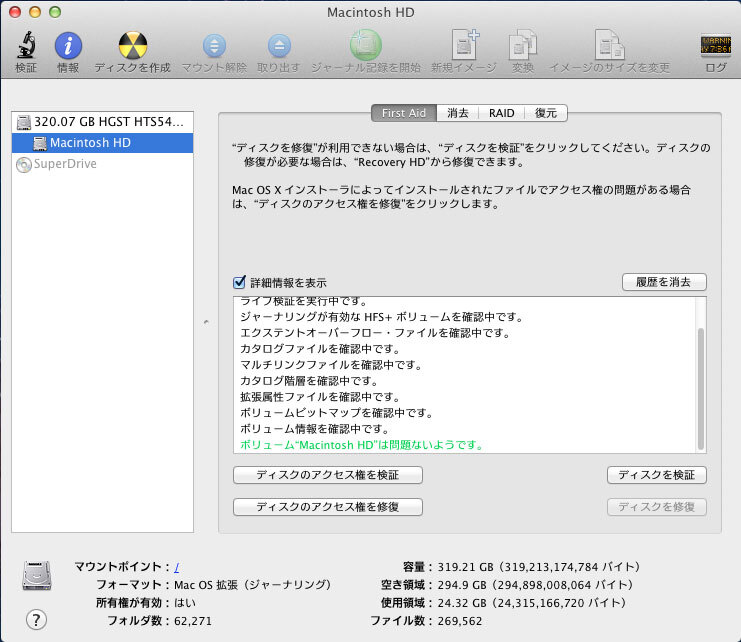This screenshot has width=741, height=642.
Task: Click the green zoom window button
Action: [x=55, y=12]
